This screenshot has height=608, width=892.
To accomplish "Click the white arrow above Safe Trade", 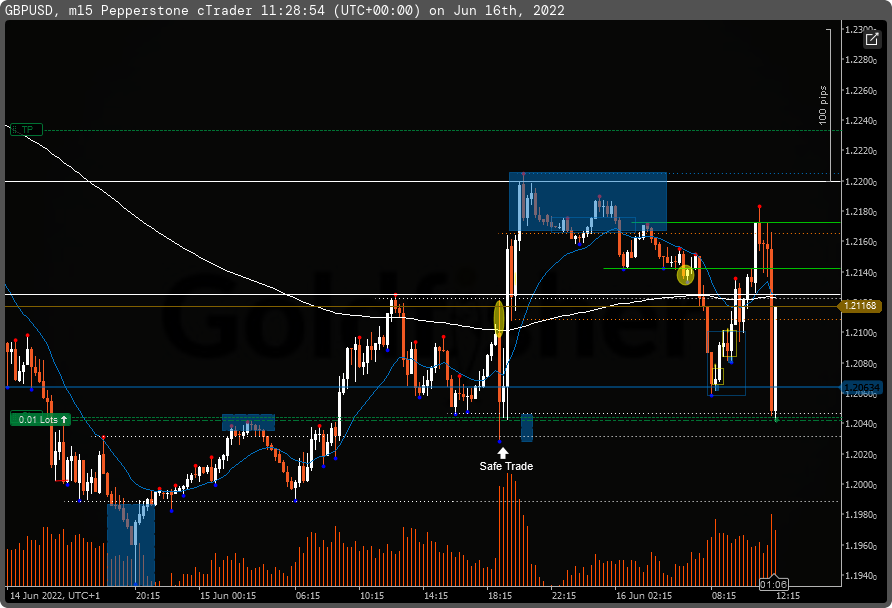I will point(503,453).
